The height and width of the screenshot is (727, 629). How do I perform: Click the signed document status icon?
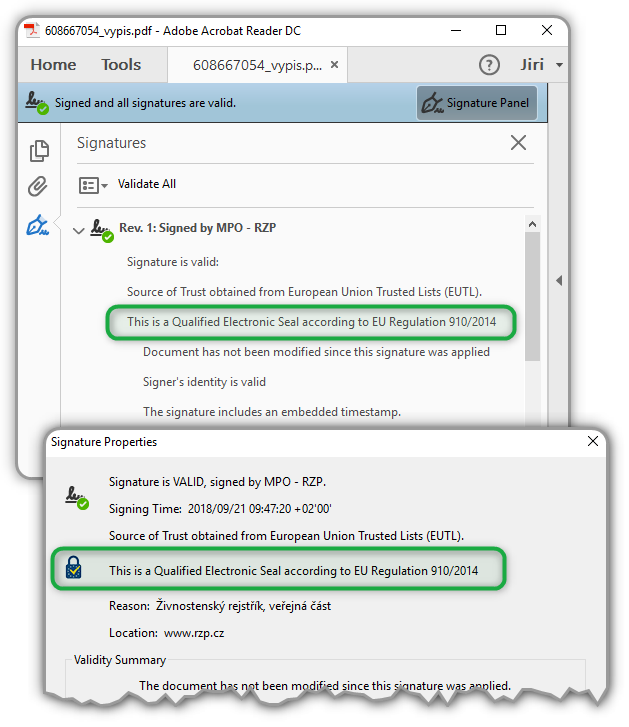pyautogui.click(x=37, y=103)
